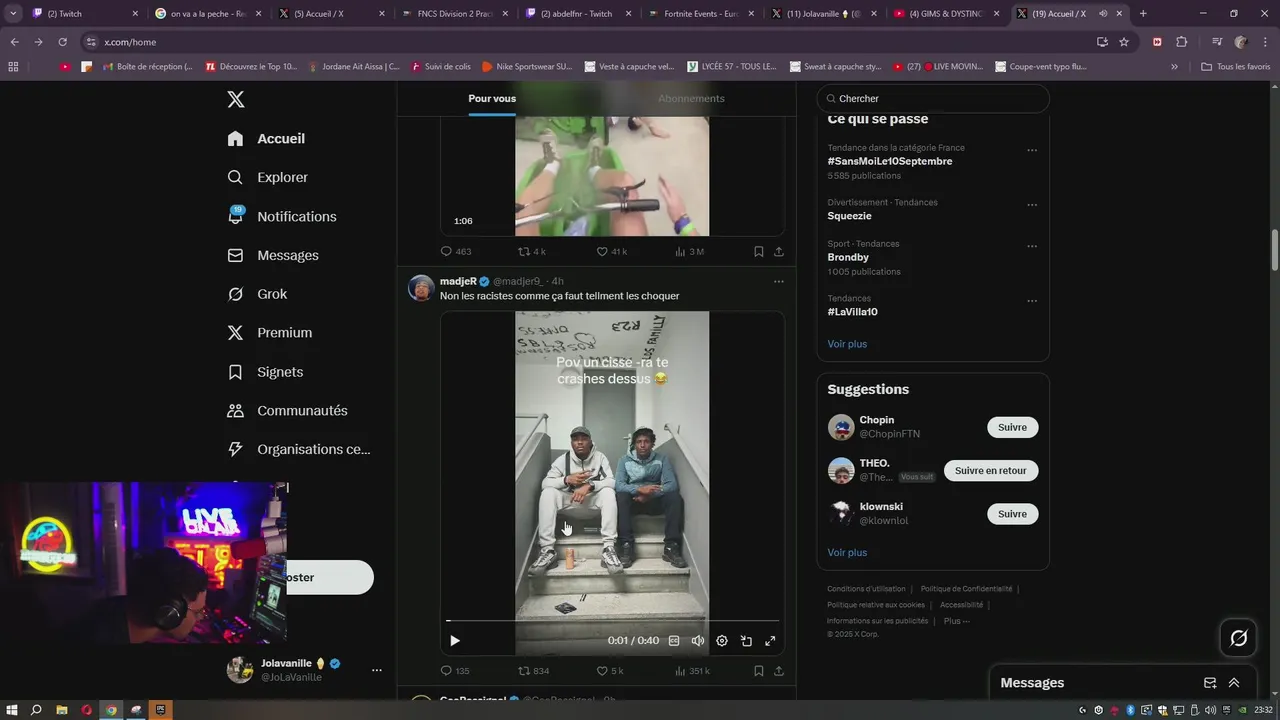
Task: Bookmark madjeR's post
Action: click(759, 671)
